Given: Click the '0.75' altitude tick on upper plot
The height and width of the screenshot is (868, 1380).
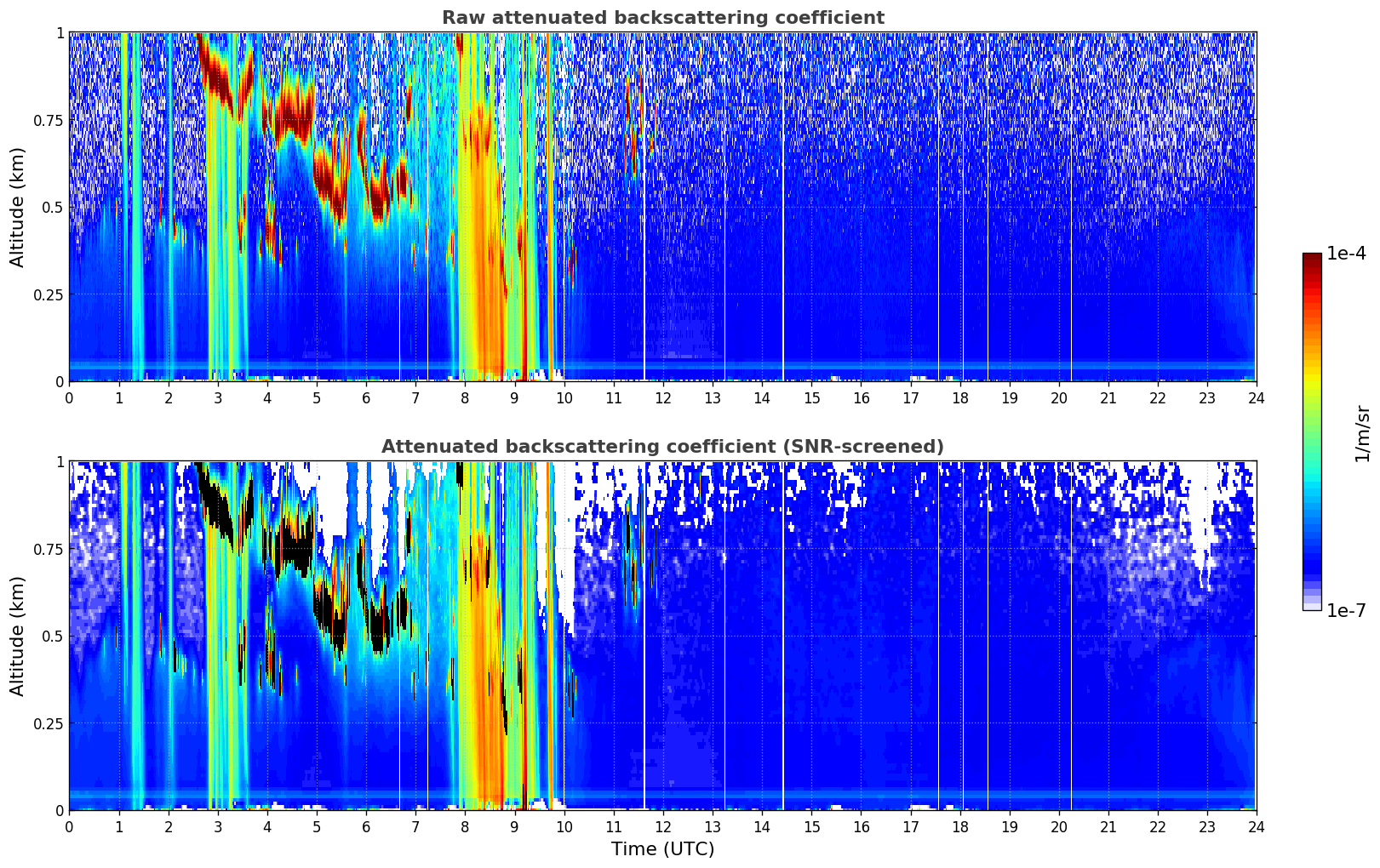Looking at the screenshot, I should coord(49,120).
